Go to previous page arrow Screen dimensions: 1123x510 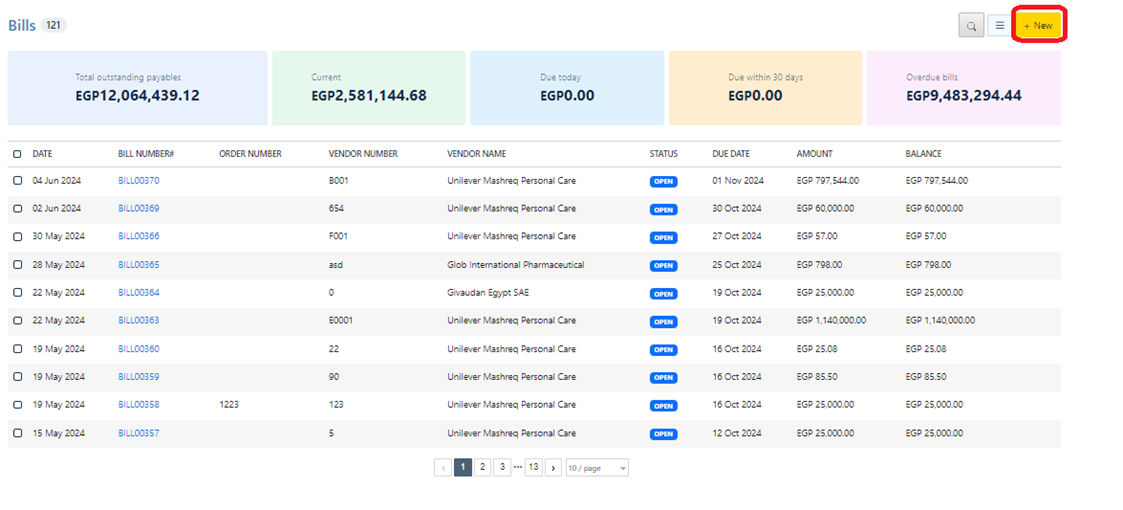[x=443, y=467]
